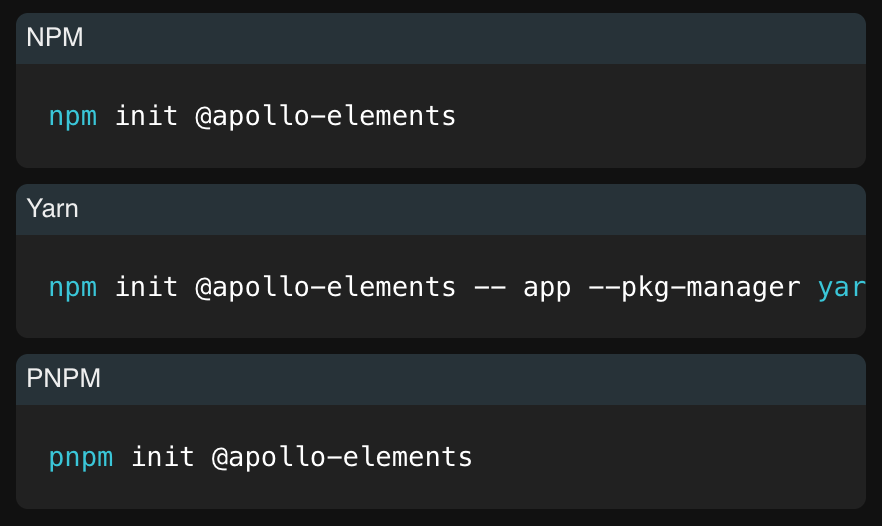Screen dimensions: 882x526
Task: Click the cyan npm keyword in Yarn block
Action: pyautogui.click(x=73, y=287)
